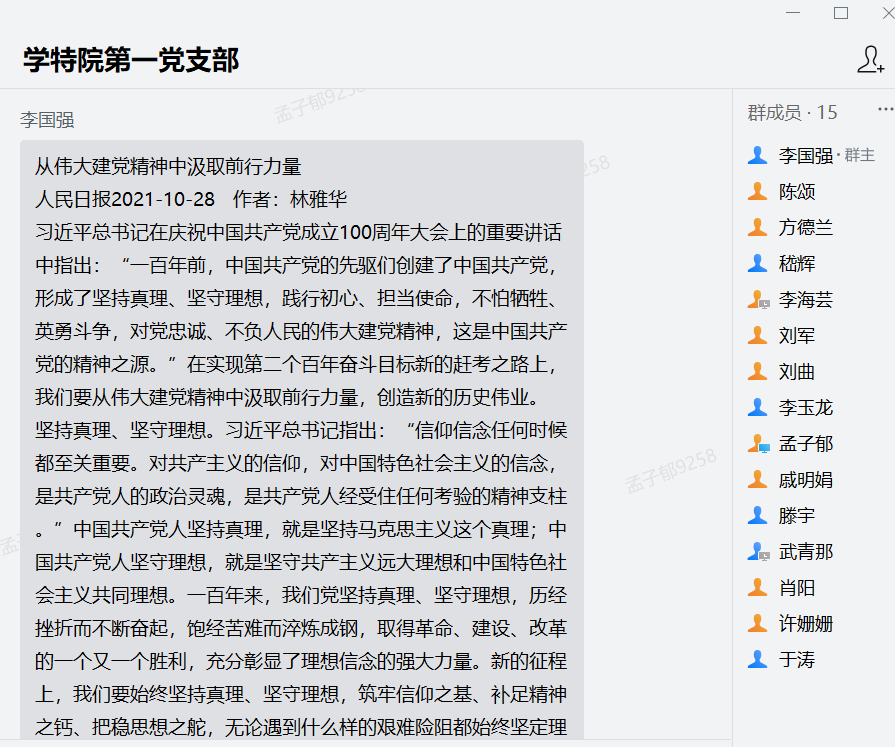This screenshot has width=895, height=747.
Task: Select member 于涛 at list bottom
Action: (797, 660)
